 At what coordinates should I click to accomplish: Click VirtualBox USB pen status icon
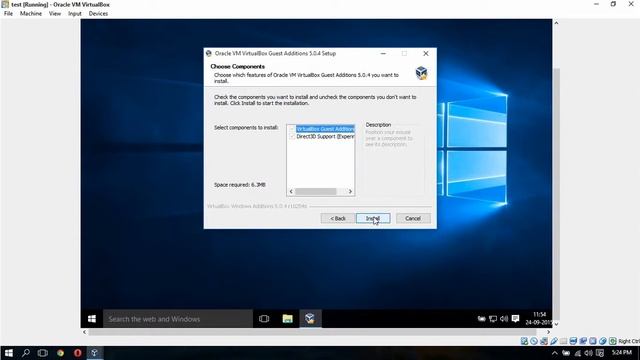point(553,341)
